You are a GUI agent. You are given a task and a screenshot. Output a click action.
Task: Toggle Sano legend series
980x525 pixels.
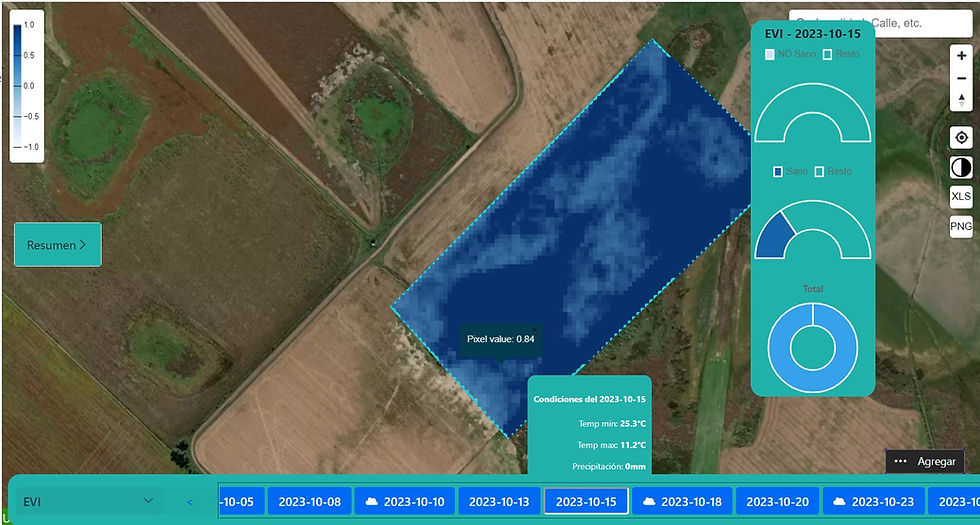[x=791, y=171]
